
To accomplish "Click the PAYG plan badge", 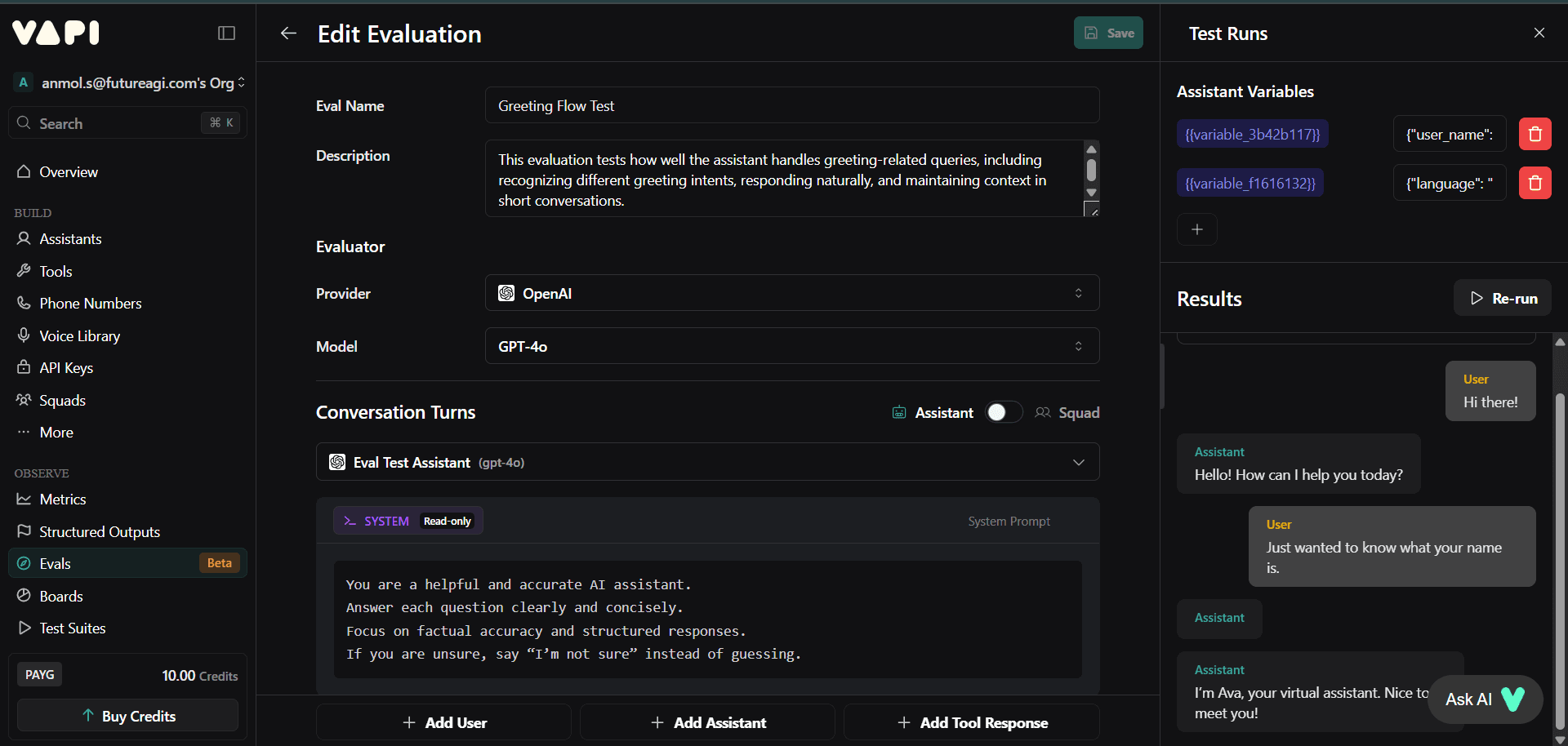I will [x=39, y=674].
